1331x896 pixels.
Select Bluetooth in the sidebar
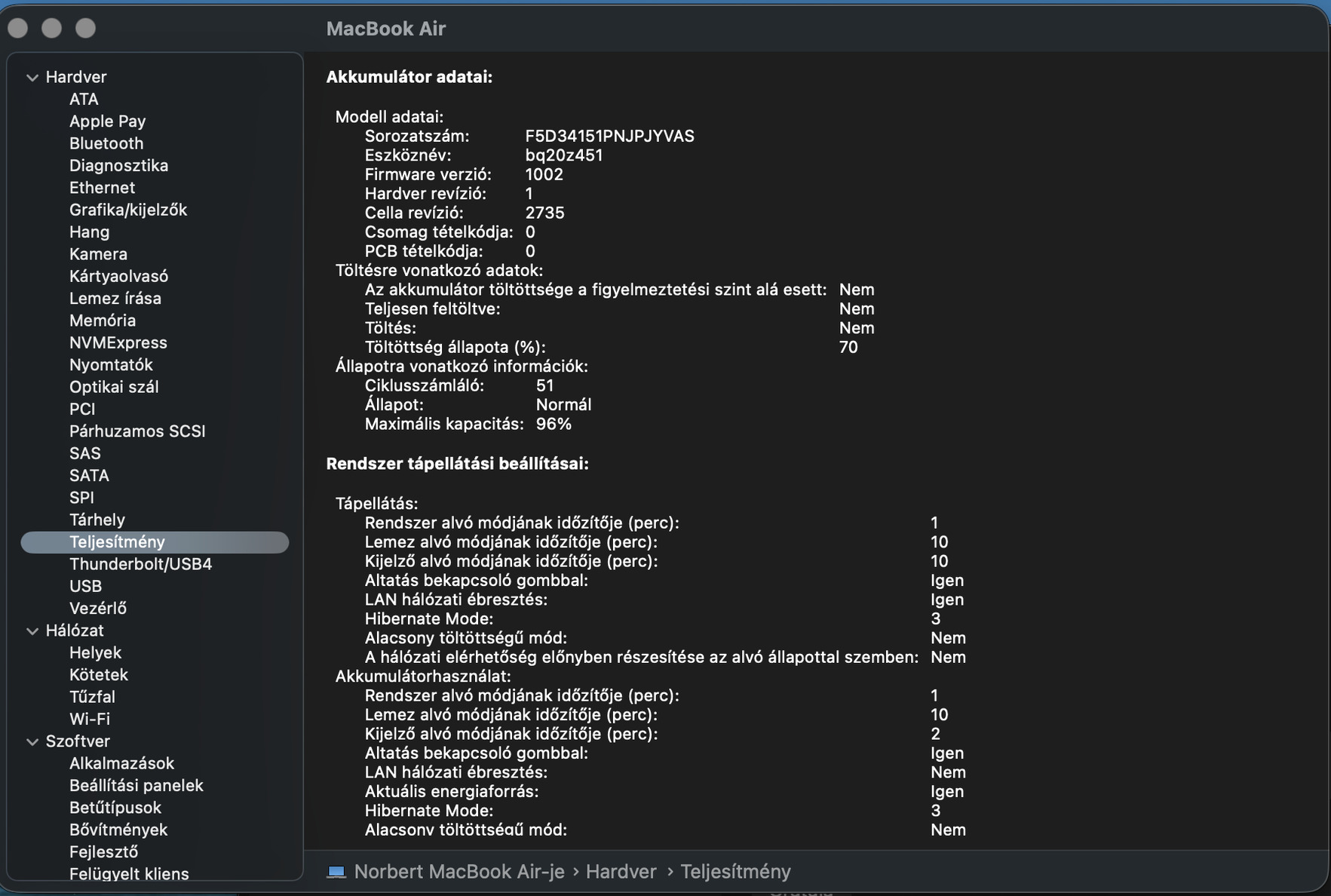pos(106,143)
